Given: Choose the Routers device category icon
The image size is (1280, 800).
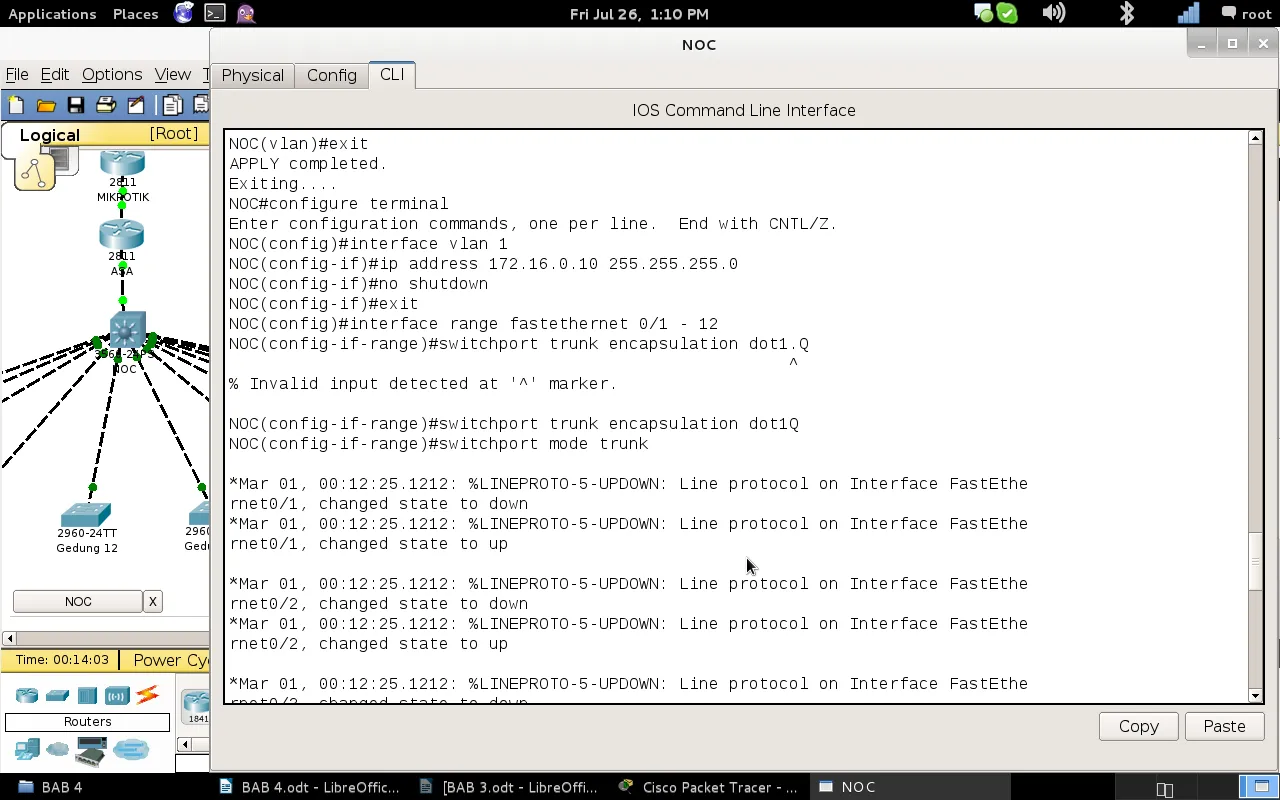Looking at the screenshot, I should click(x=27, y=696).
